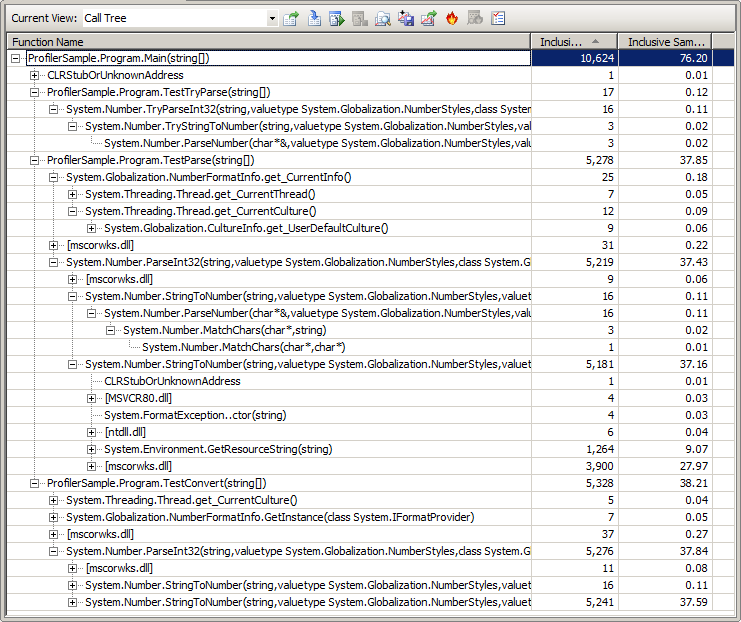
Task: Expand the CultureInfo.get_UserDefaultCulture node
Action: pyautogui.click(x=91, y=229)
